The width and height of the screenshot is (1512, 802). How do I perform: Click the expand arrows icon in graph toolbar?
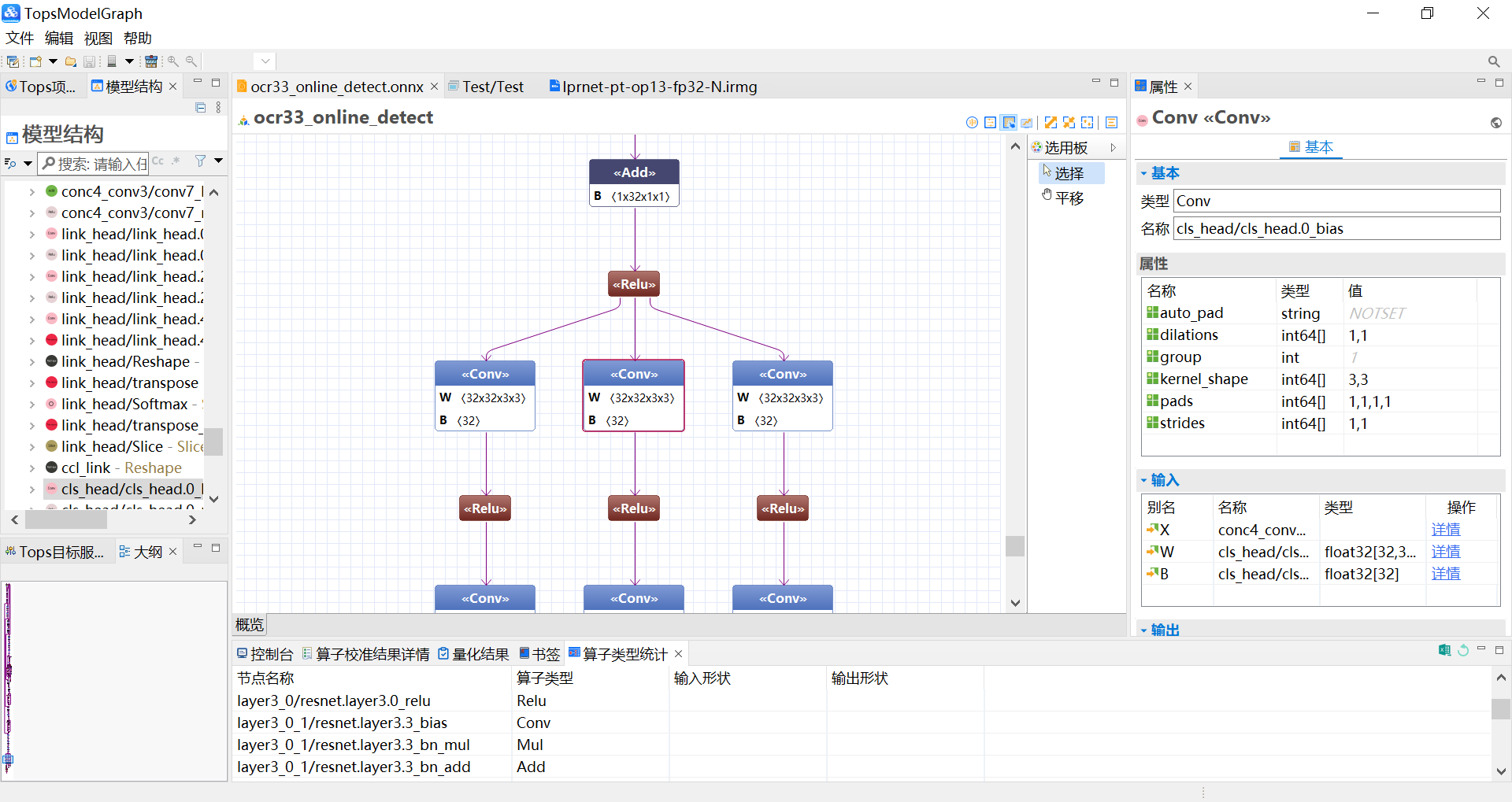(x=1051, y=123)
